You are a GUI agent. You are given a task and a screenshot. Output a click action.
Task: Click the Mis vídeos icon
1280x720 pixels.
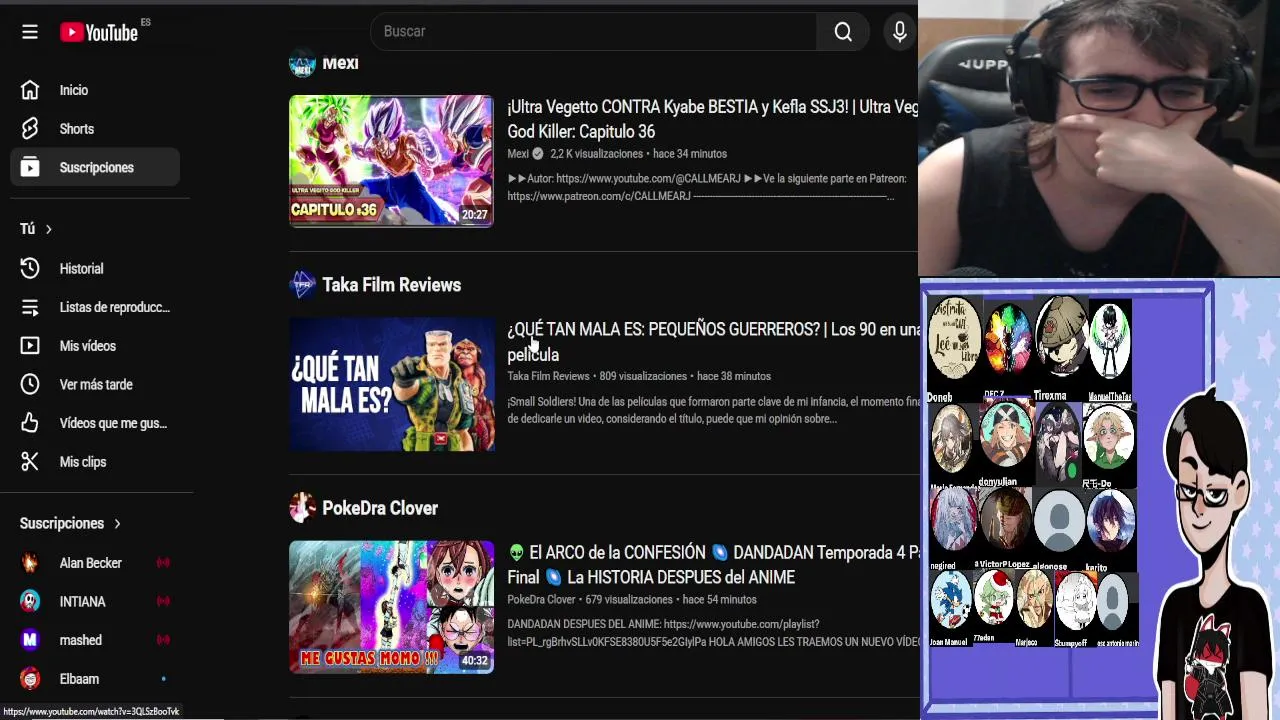click(30, 346)
